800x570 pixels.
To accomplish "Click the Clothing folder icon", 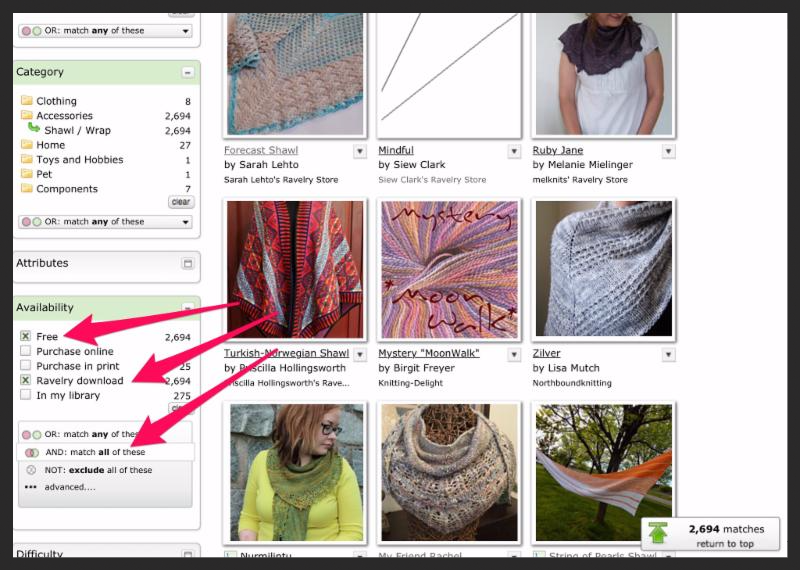I will (26, 101).
